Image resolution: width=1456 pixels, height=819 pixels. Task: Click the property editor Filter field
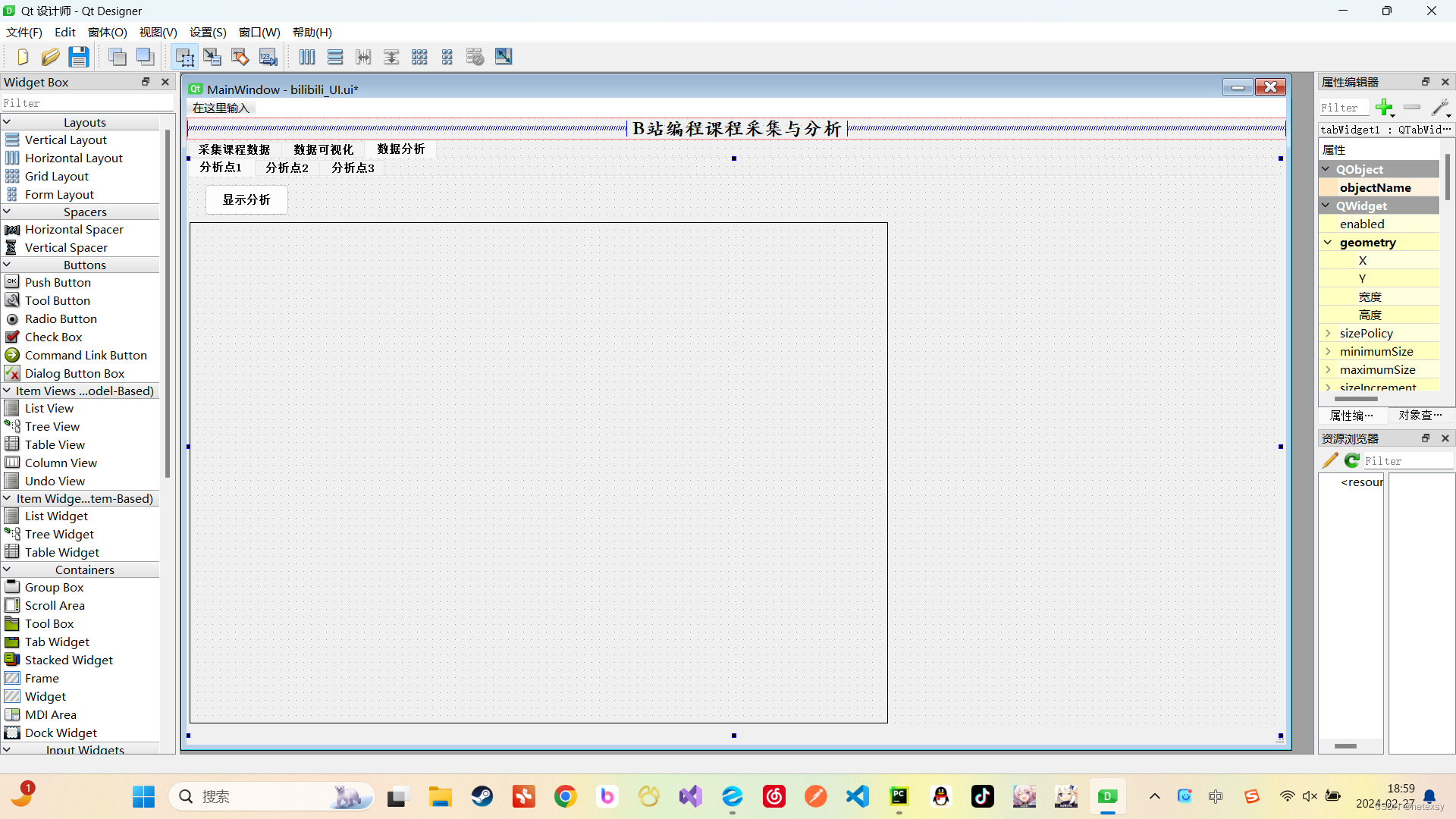click(1344, 108)
